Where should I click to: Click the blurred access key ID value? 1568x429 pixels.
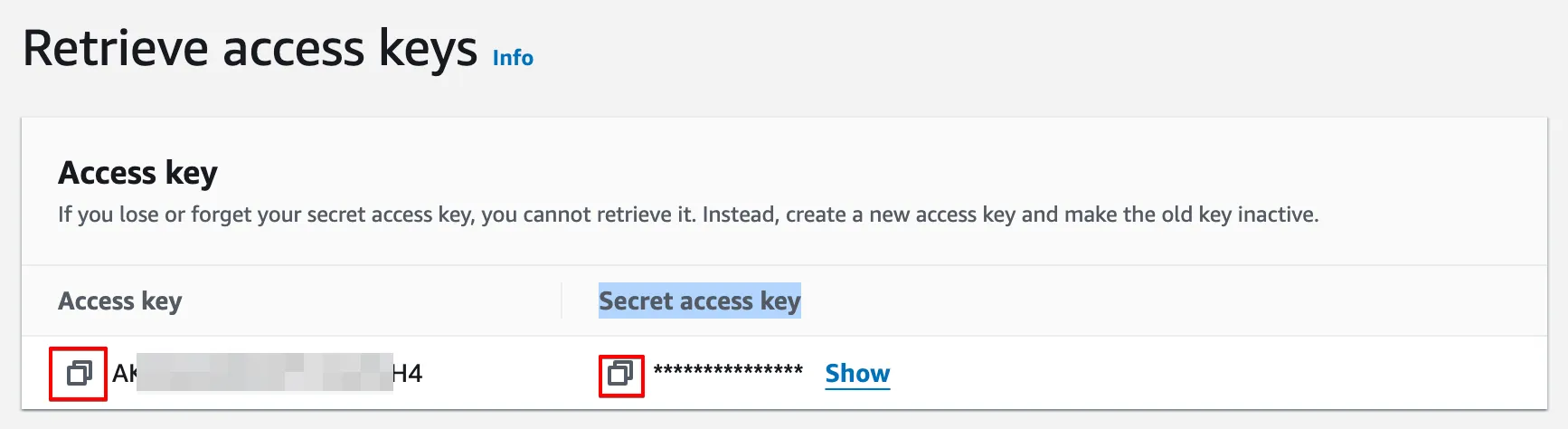[264, 373]
